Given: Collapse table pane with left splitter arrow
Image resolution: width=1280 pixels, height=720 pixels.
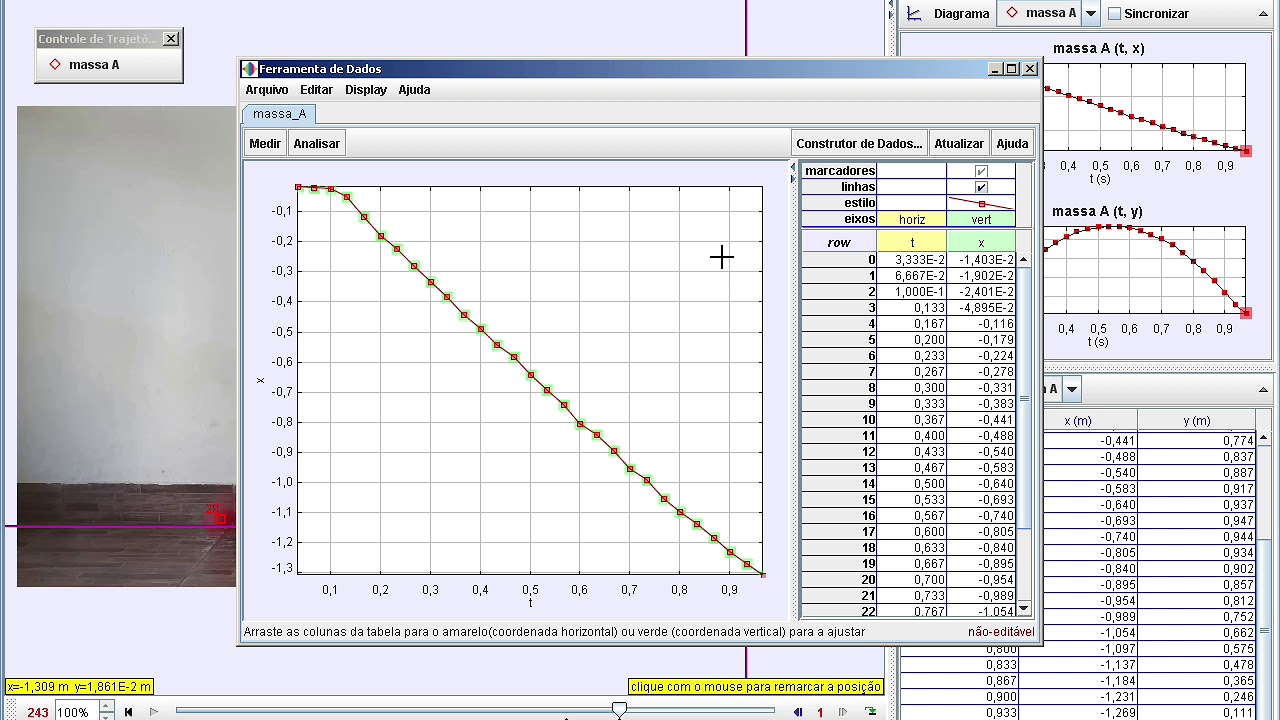Looking at the screenshot, I should click(x=794, y=167).
